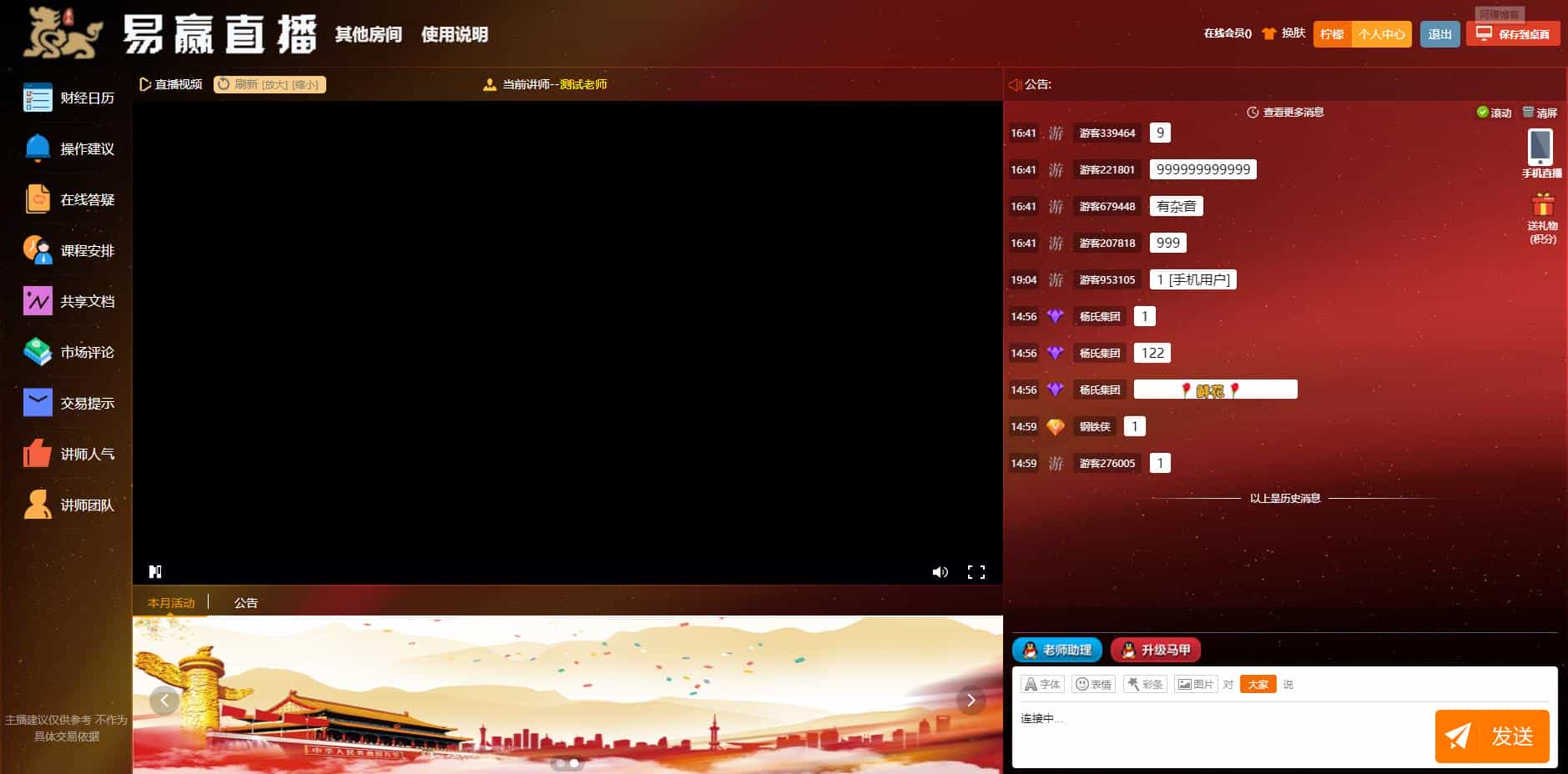Click the 查看更多消息 link
This screenshot has width=1568, height=774.
click(1293, 112)
